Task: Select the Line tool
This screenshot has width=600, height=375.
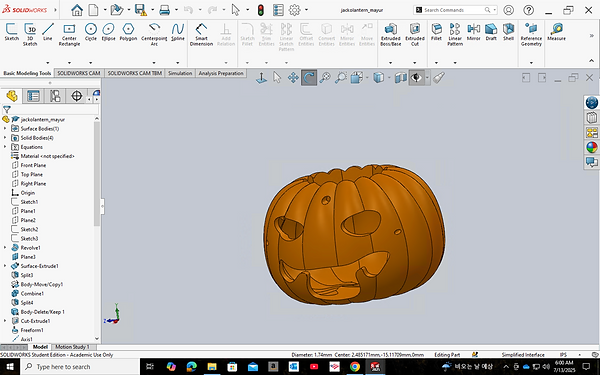Action: coord(47,31)
